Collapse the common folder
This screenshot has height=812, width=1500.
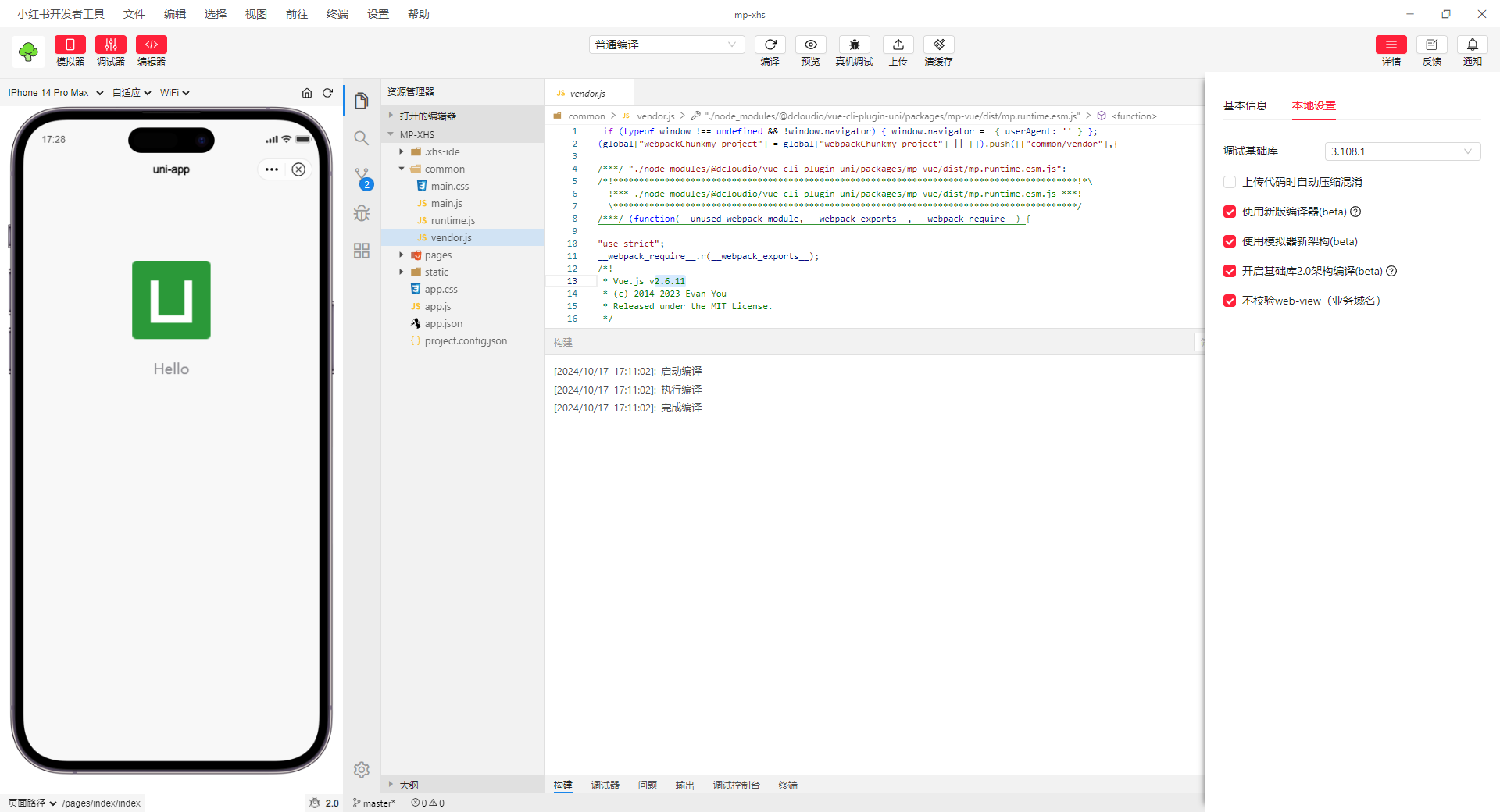[x=462, y=169]
